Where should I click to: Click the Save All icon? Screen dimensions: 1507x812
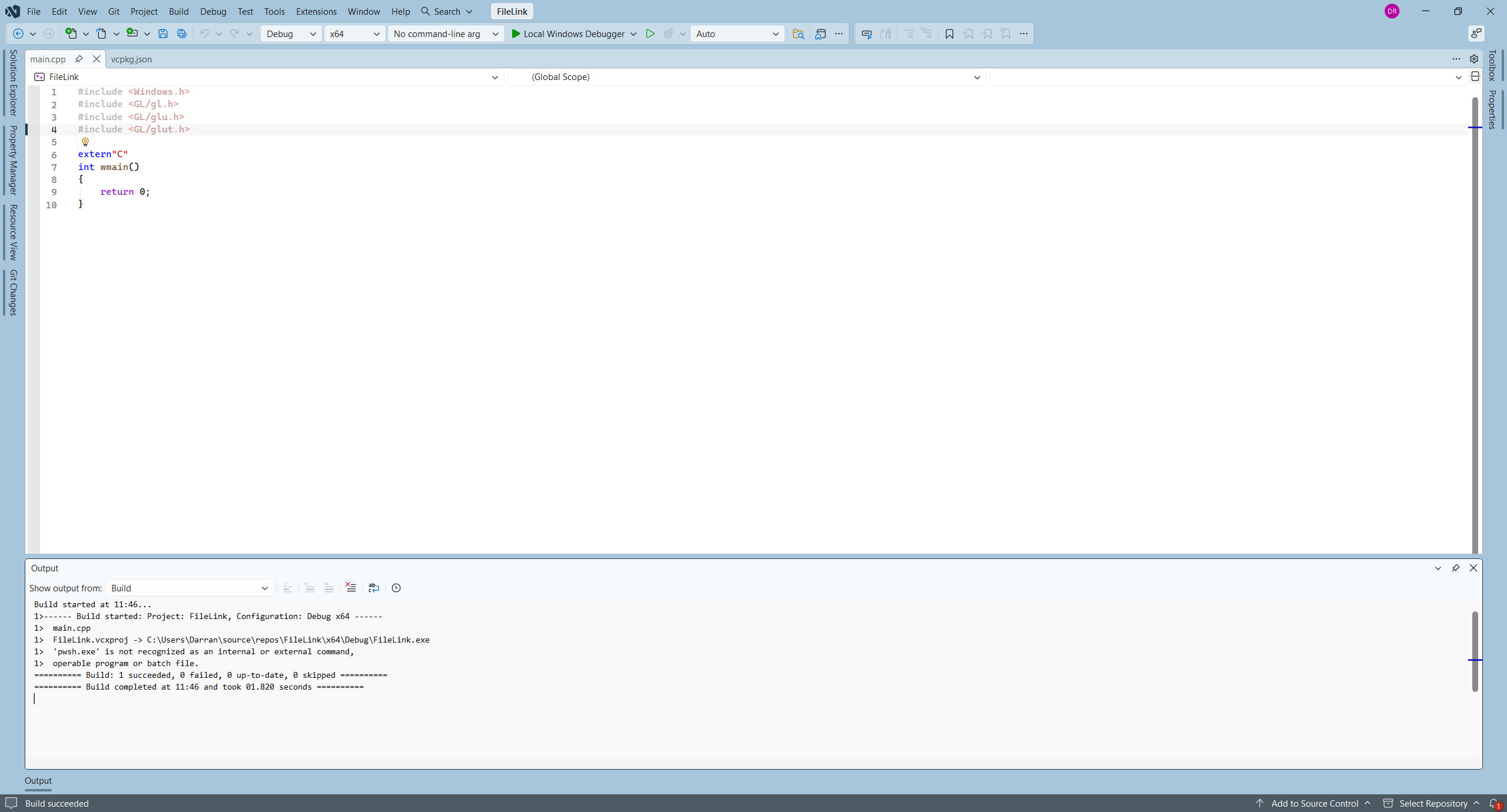click(182, 34)
